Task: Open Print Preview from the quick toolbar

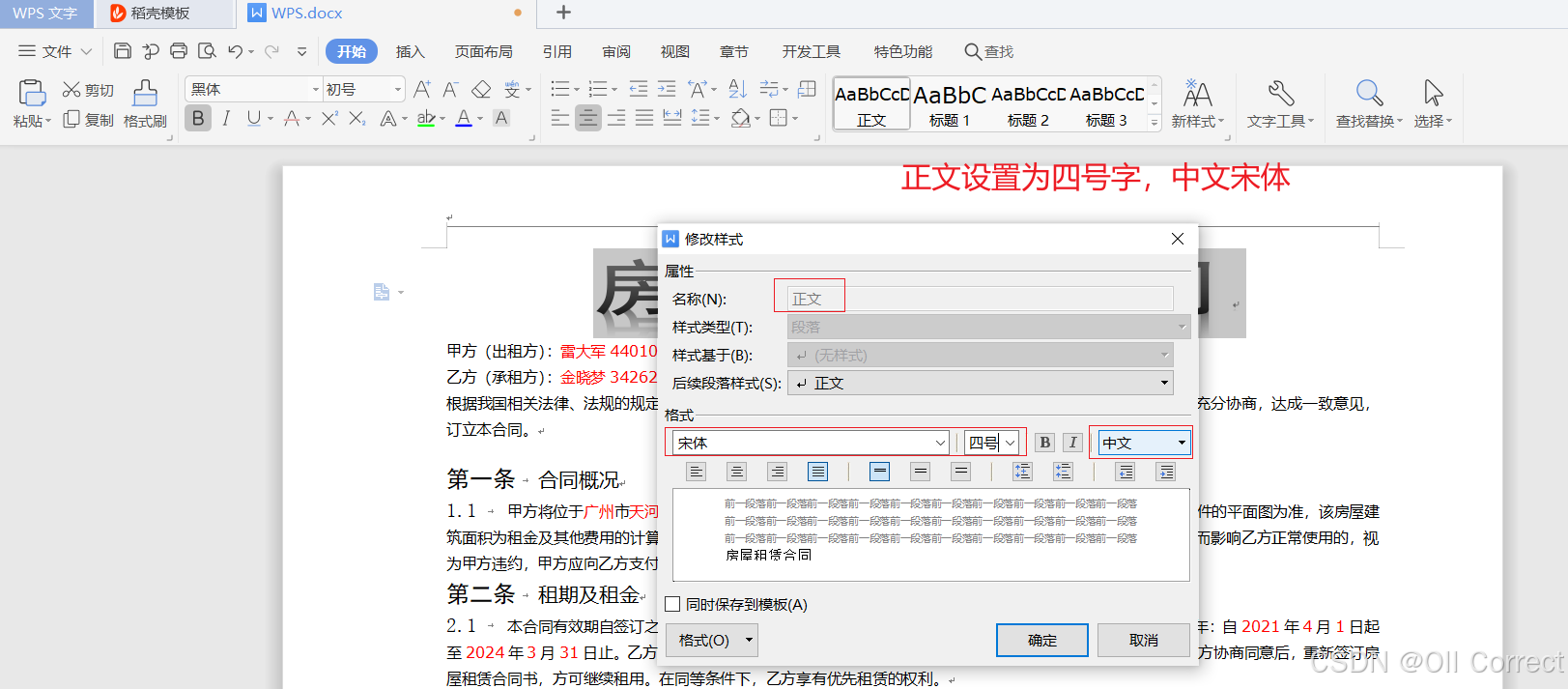Action: tap(207, 51)
